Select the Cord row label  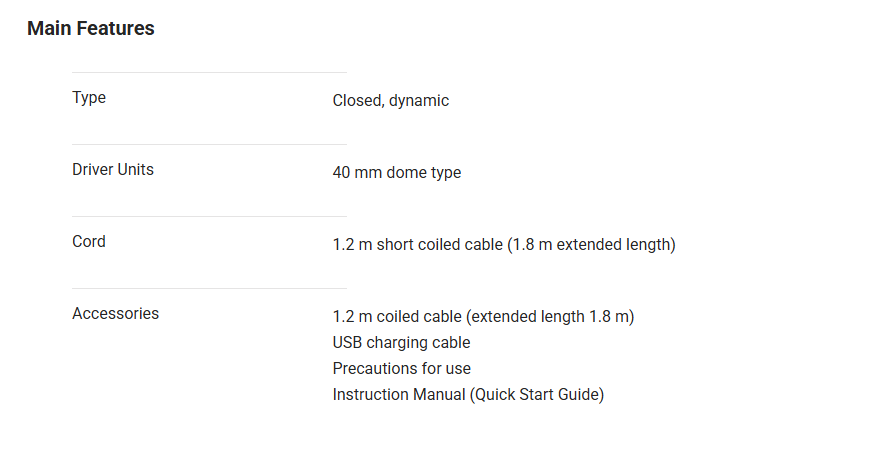(89, 242)
